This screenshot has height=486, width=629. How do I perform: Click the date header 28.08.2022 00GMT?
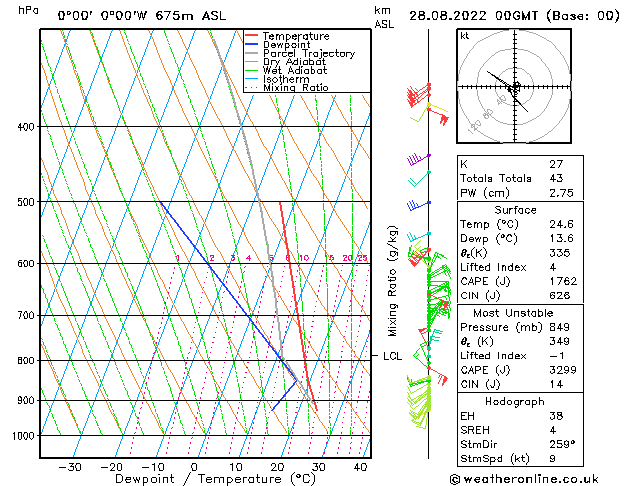click(474, 16)
